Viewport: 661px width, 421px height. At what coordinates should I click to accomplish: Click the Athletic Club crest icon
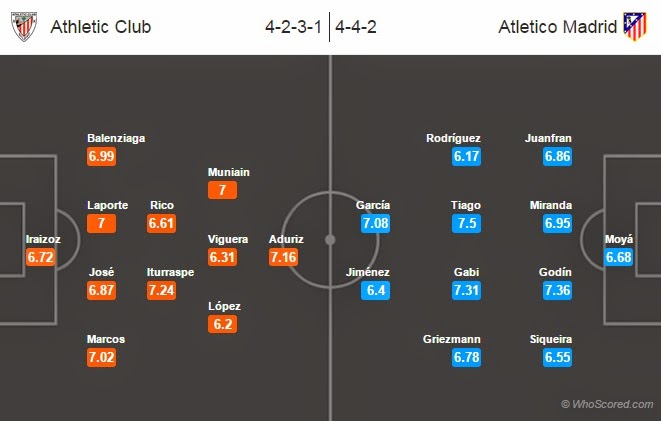coord(24,27)
